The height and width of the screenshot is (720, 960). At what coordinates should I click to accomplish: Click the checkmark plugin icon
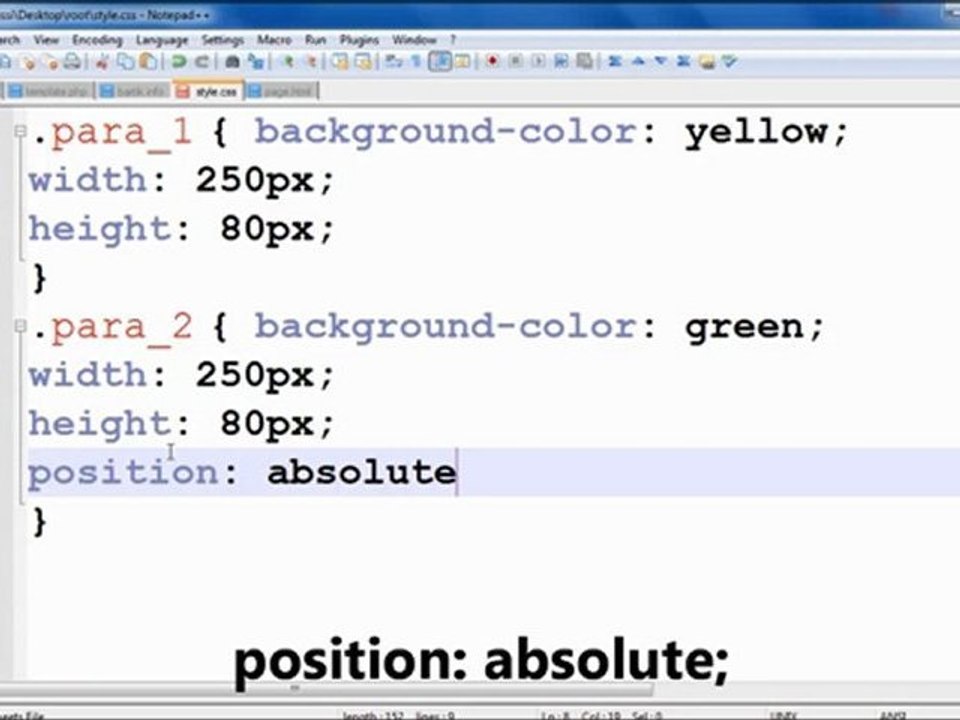(x=729, y=61)
